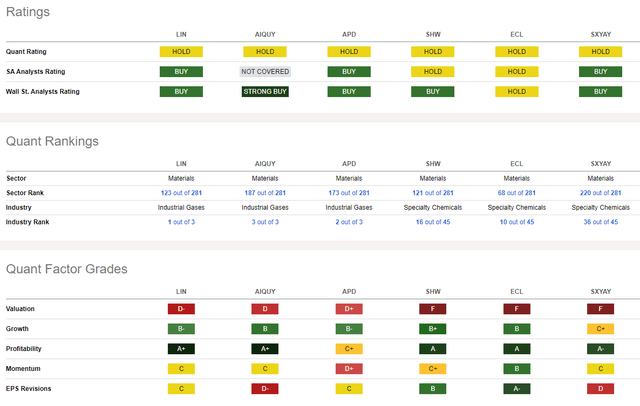Select AIQUY Valuation grade D
Screen dimensions: 640x406
pos(265,309)
